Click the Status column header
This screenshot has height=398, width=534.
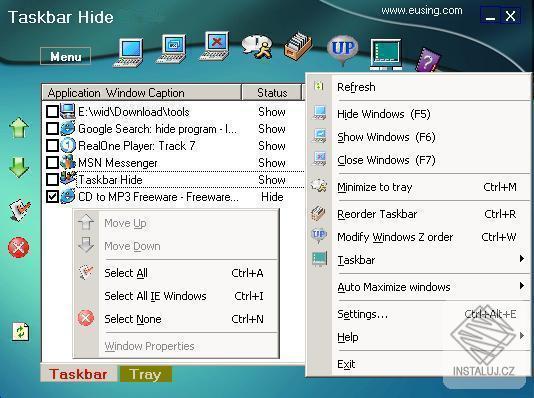pyautogui.click(x=272, y=93)
